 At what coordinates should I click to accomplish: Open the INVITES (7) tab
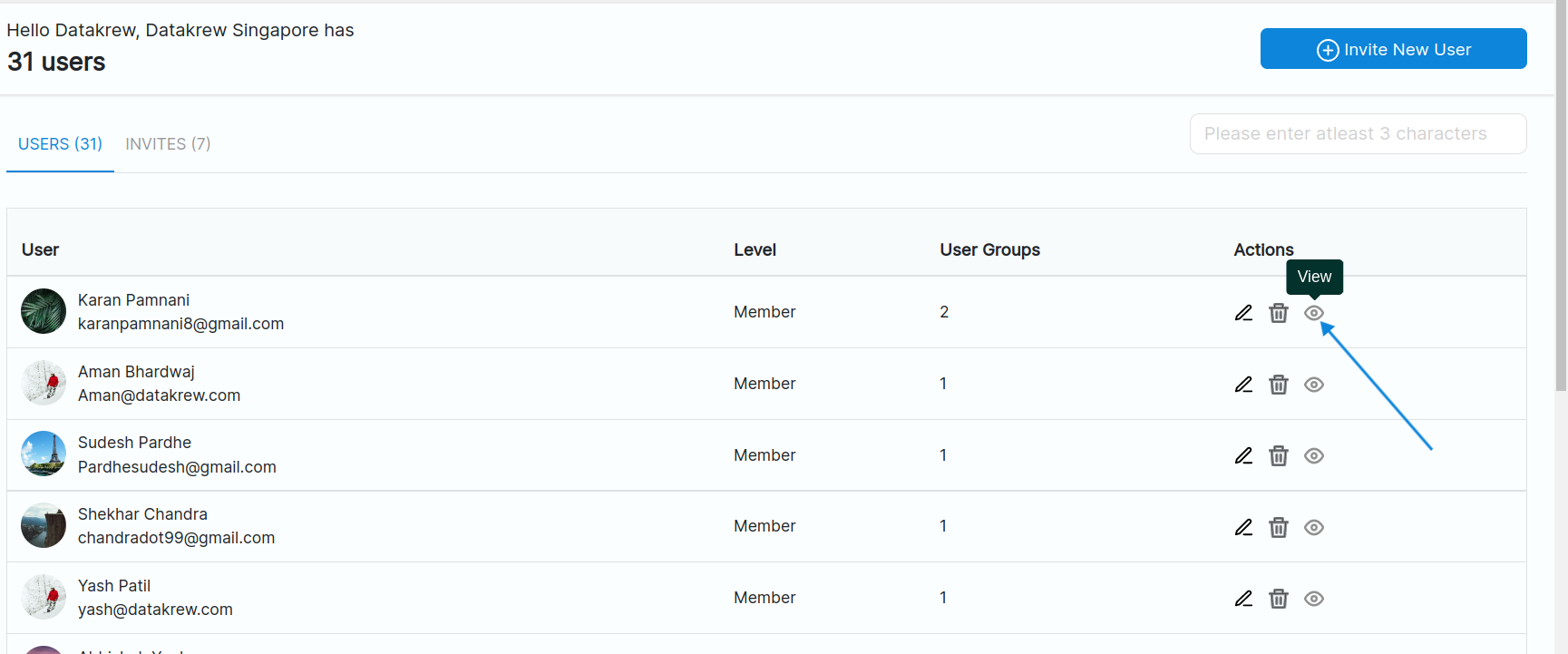coord(168,144)
